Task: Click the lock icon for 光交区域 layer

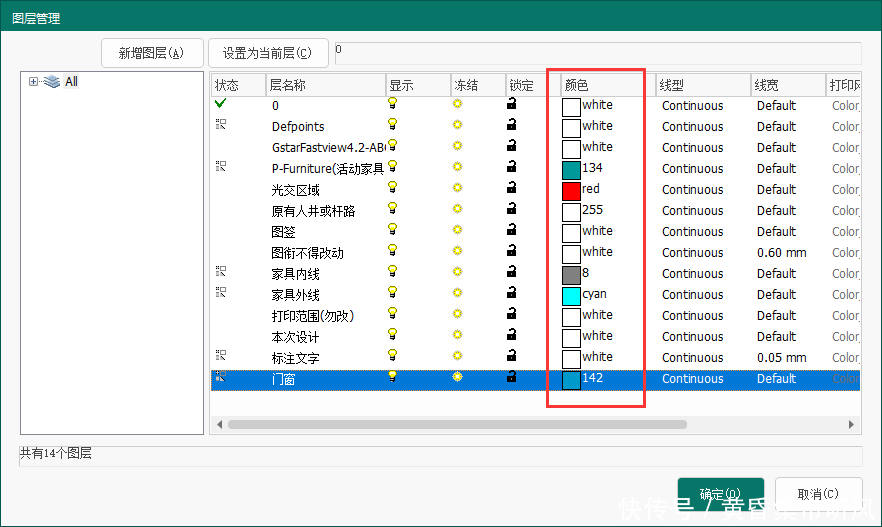Action: pos(511,187)
